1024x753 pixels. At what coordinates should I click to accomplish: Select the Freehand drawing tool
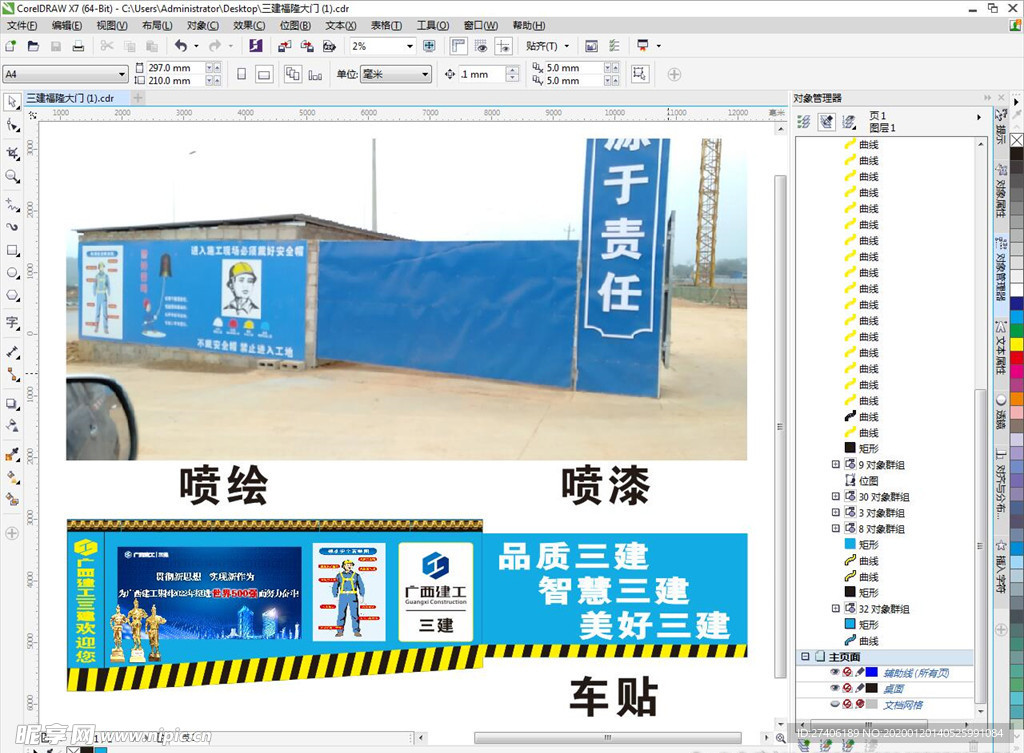(x=12, y=204)
